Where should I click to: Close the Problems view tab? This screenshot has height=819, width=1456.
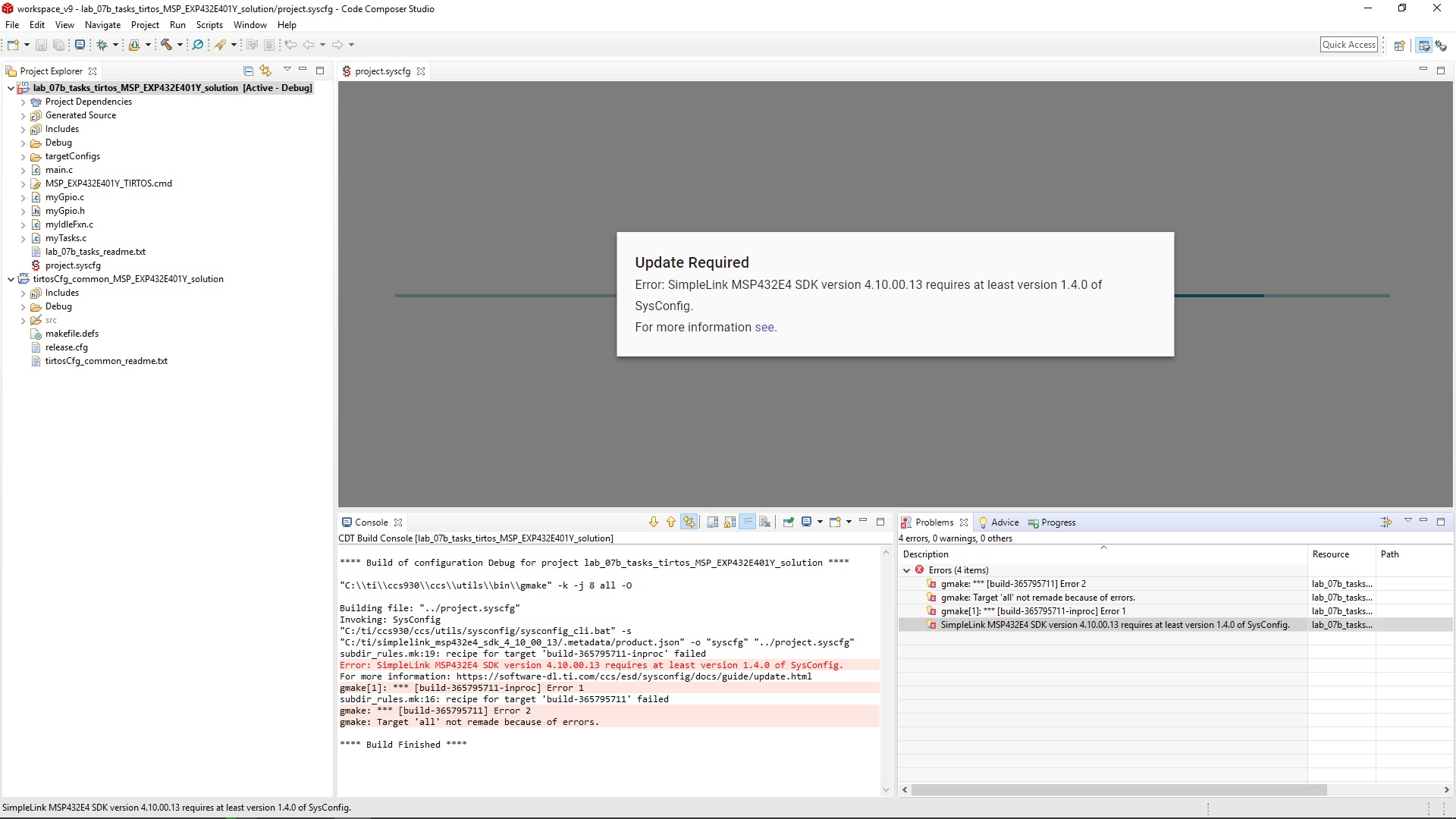pyautogui.click(x=964, y=522)
